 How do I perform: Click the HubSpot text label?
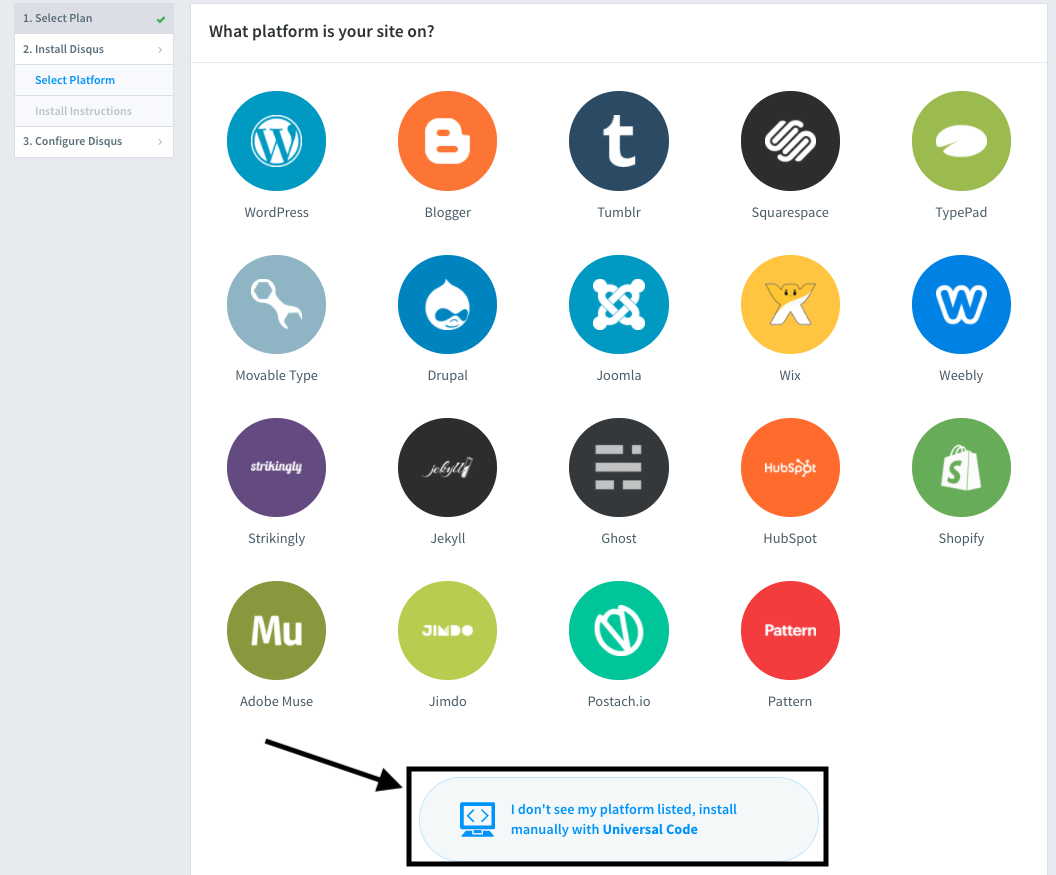pyautogui.click(x=790, y=539)
